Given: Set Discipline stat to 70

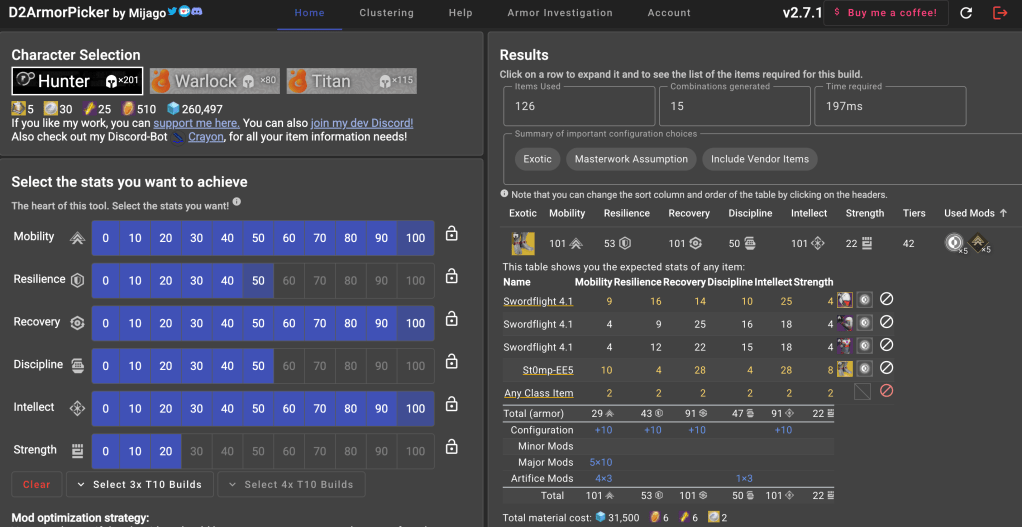Looking at the screenshot, I should (x=320, y=366).
